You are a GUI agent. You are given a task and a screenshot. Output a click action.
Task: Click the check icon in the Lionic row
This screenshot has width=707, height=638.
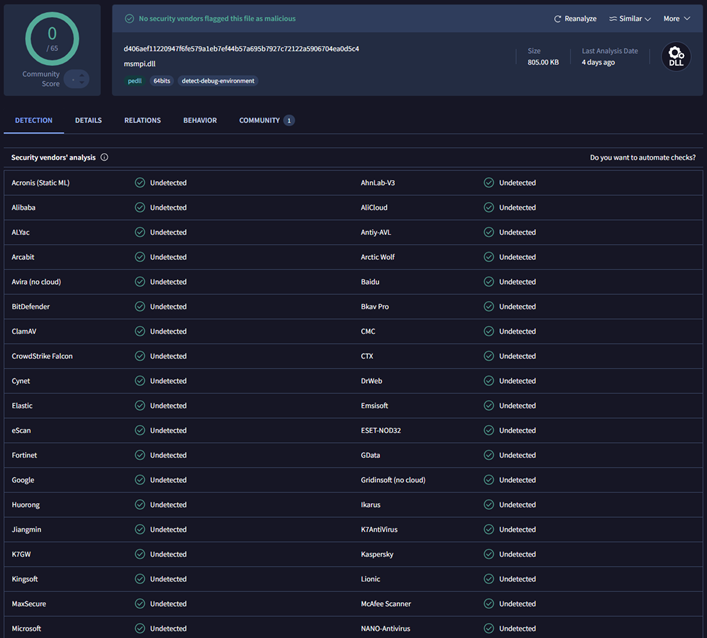(x=489, y=579)
